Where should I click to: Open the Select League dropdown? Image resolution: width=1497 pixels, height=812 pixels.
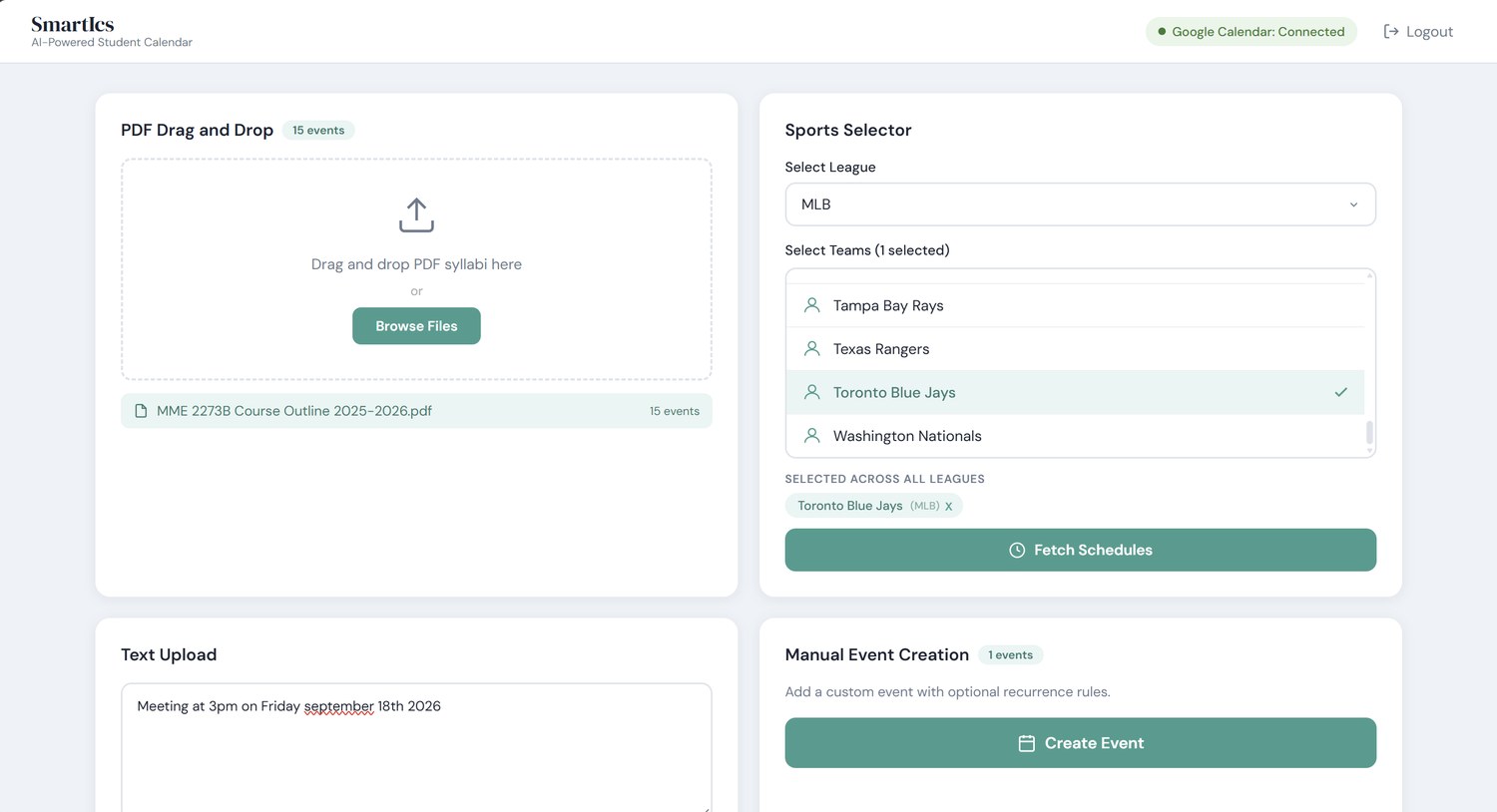coord(1080,204)
